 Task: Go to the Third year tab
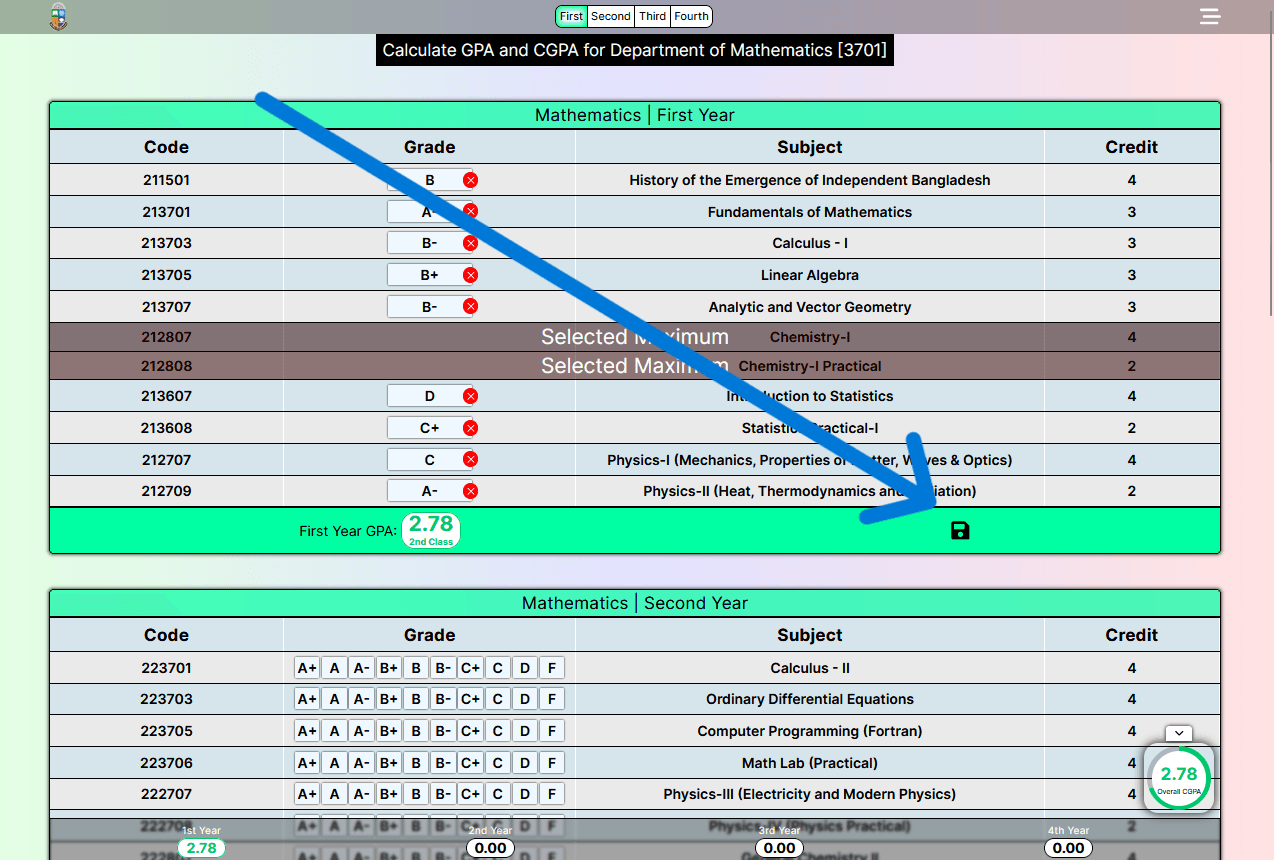[x=653, y=16]
